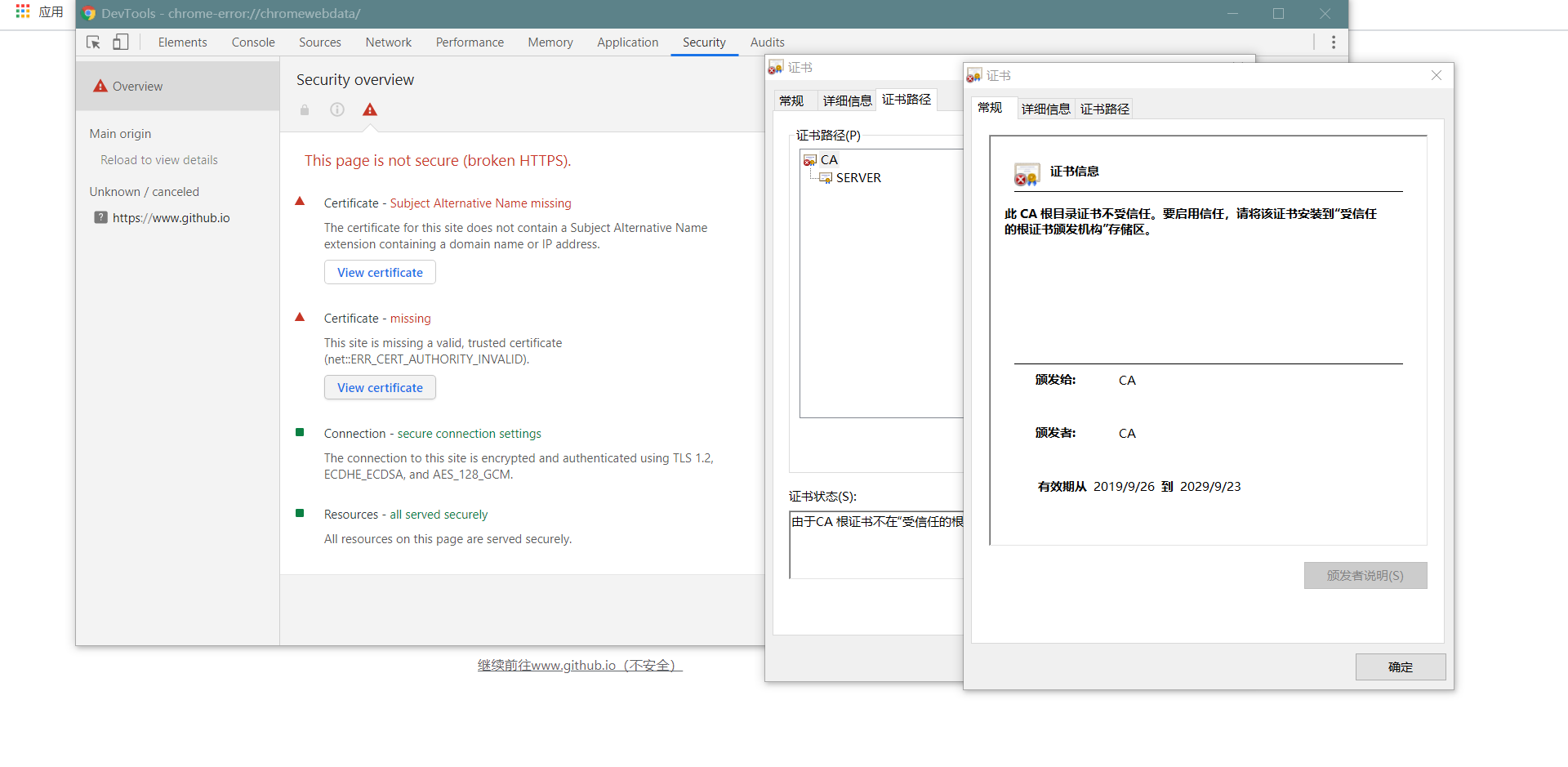The image size is (1568, 767).
Task: Click the red triangle beside Certificate - missing
Action: [x=300, y=317]
